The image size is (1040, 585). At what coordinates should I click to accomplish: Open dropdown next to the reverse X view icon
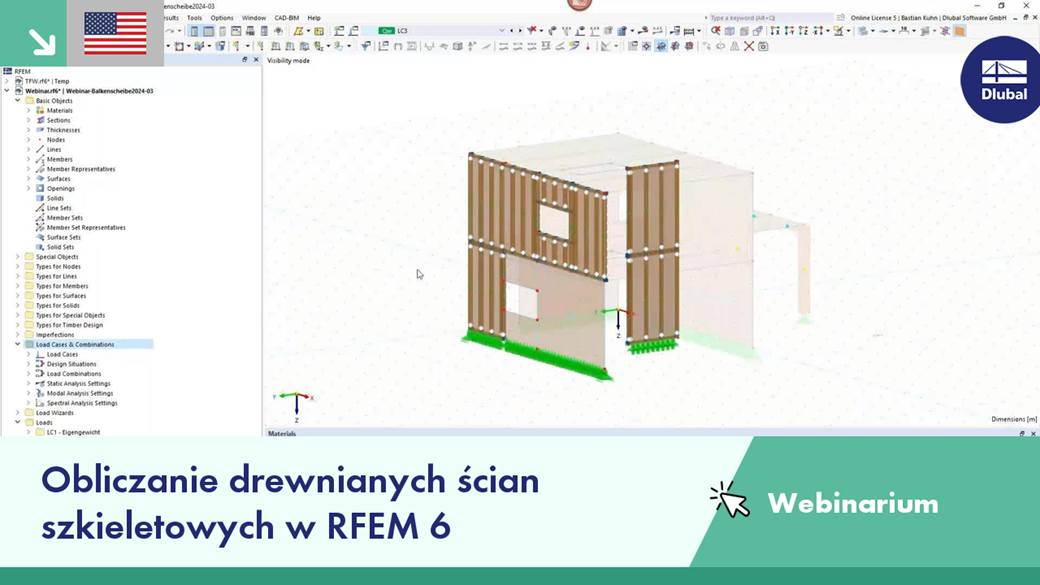coord(826,31)
